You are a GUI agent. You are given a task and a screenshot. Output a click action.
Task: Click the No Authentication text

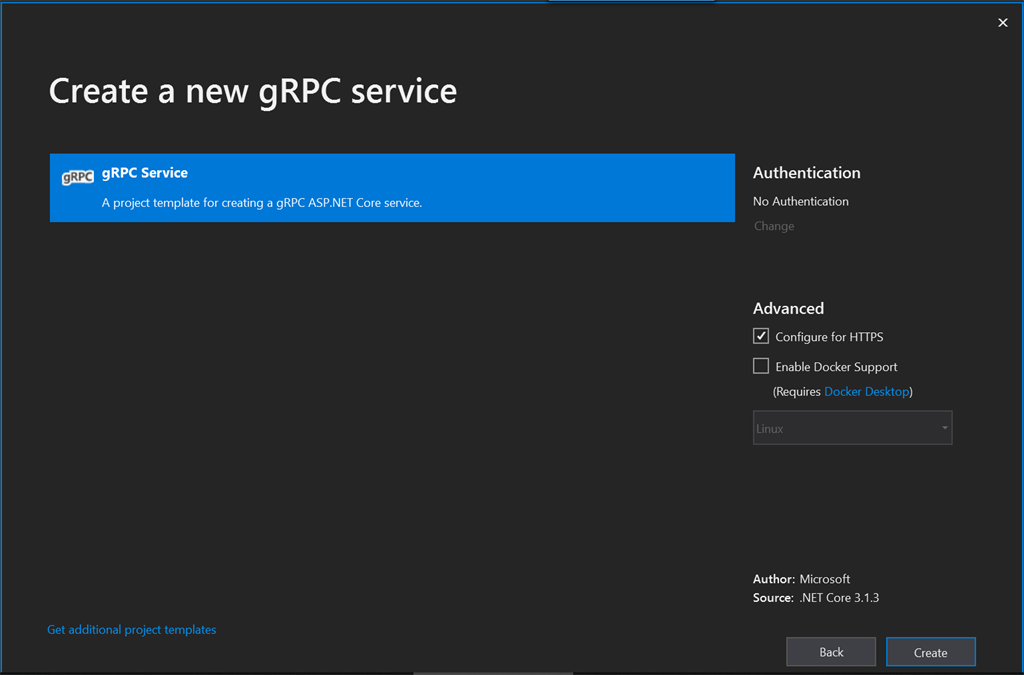[801, 202]
